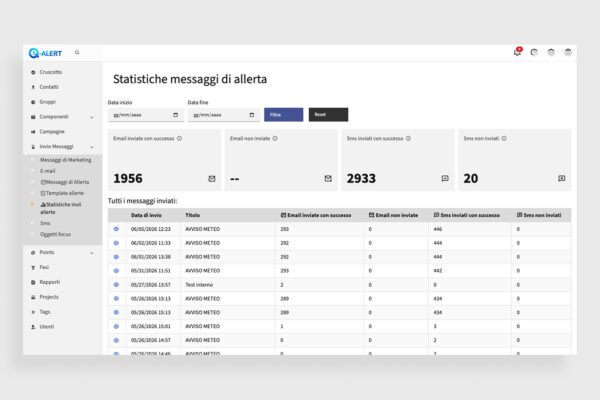Click Sms inviati con successo column header
The width and height of the screenshot is (600, 400).
tap(466, 216)
